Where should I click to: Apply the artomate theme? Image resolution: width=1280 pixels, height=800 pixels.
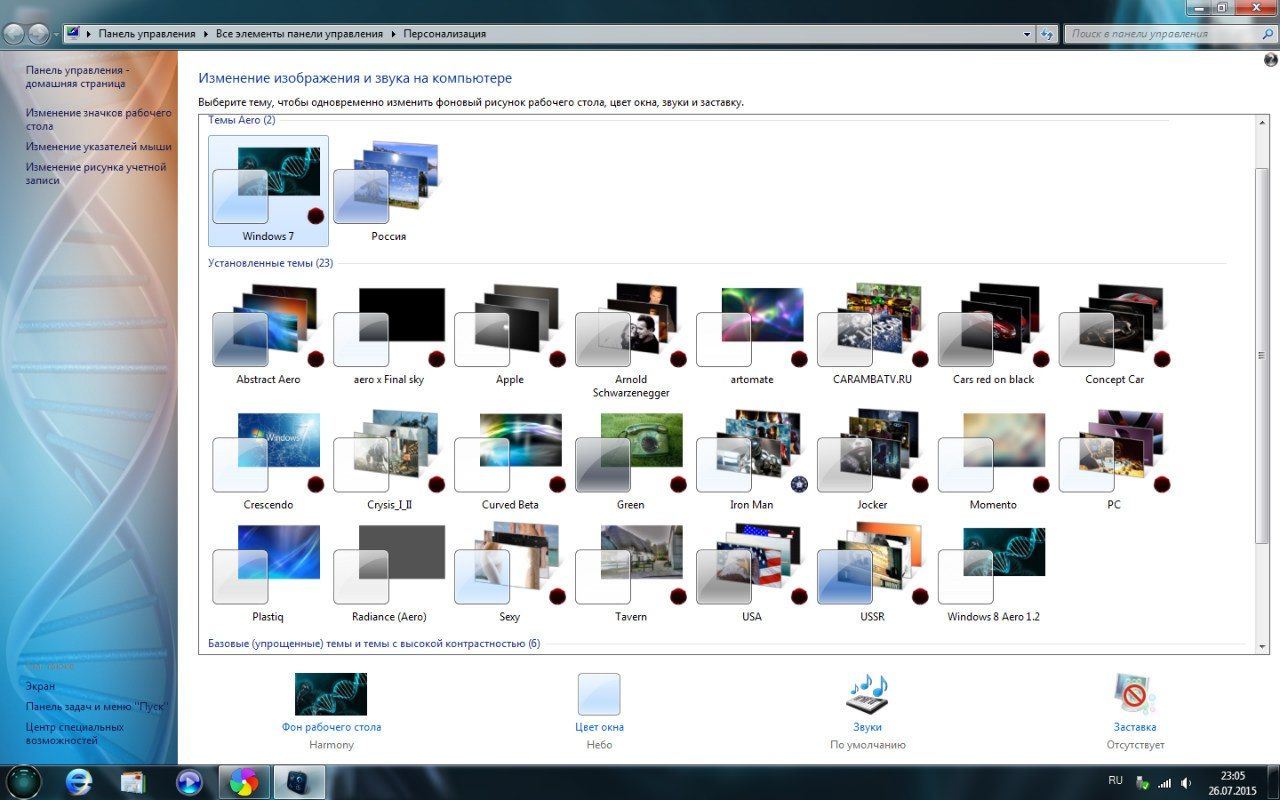pyautogui.click(x=752, y=334)
